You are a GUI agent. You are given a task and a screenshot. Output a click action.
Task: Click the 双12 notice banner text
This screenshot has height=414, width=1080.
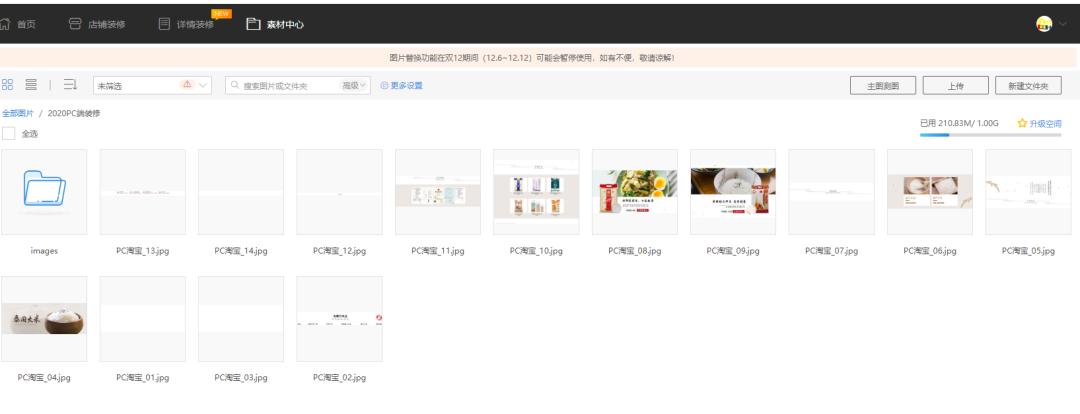(x=532, y=58)
